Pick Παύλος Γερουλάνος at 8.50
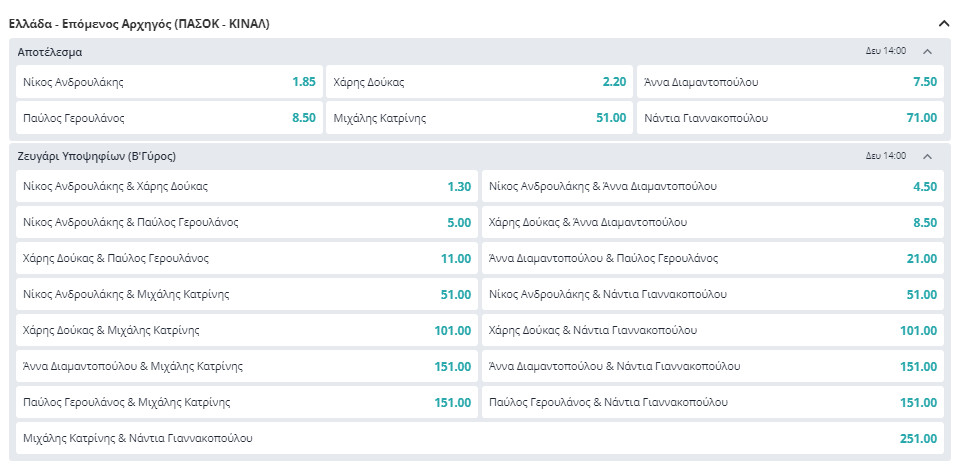954x473 pixels. (169, 118)
